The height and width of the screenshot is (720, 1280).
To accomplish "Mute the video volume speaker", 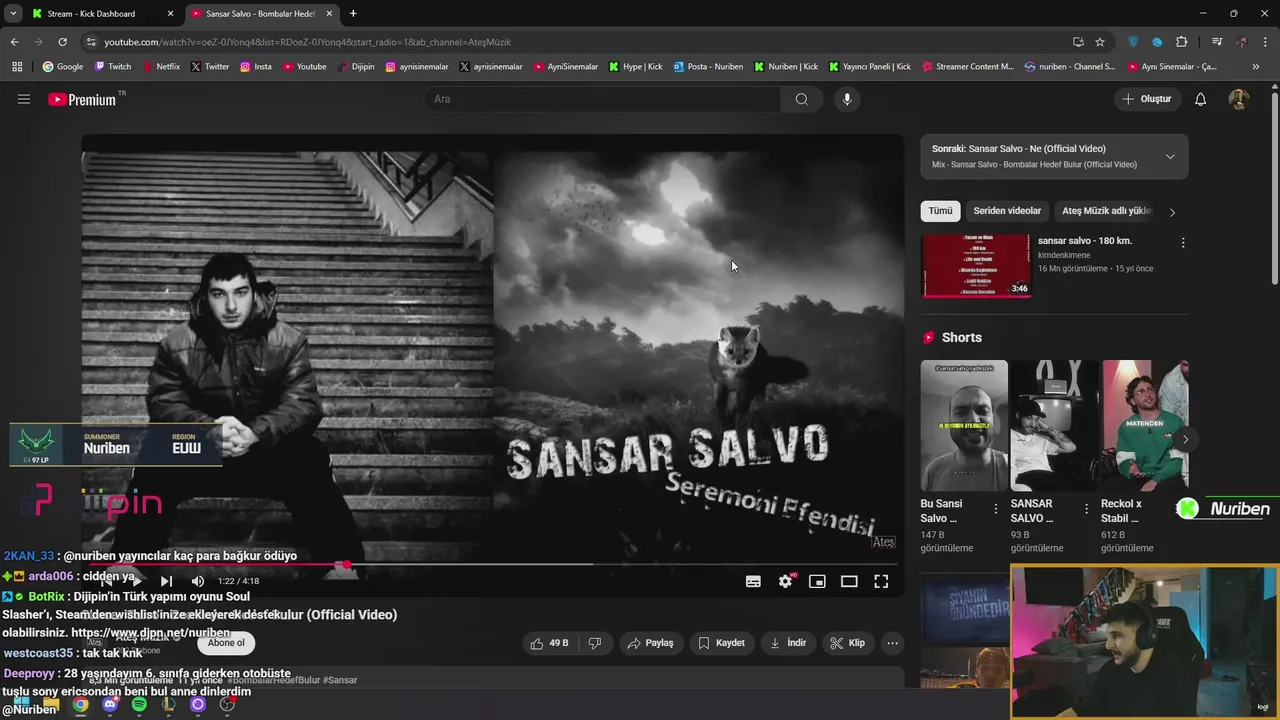I will pyautogui.click(x=198, y=581).
